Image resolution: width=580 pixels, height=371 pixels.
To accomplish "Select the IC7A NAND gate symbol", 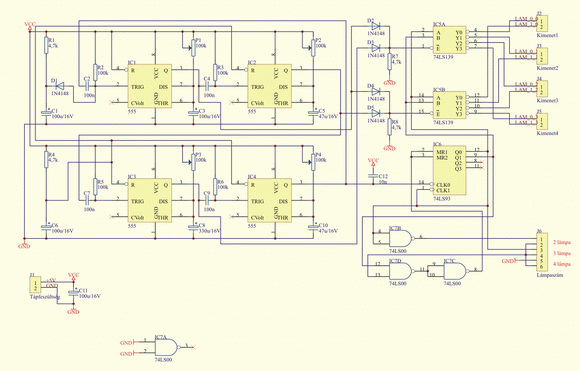I will 166,347.
